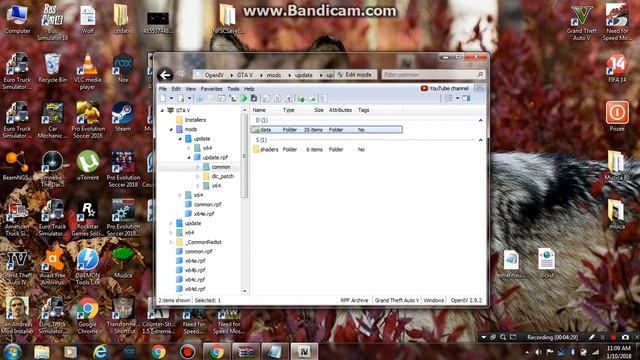This screenshot has width=640, height=360.
Task: Open the Avast Free Antivirus desktop icon
Action: point(53,267)
